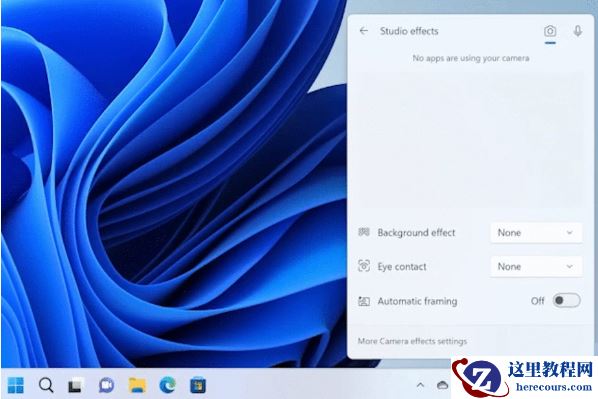Click the Automatic framing icon
Viewport: 598px width, 399px height.
click(364, 301)
